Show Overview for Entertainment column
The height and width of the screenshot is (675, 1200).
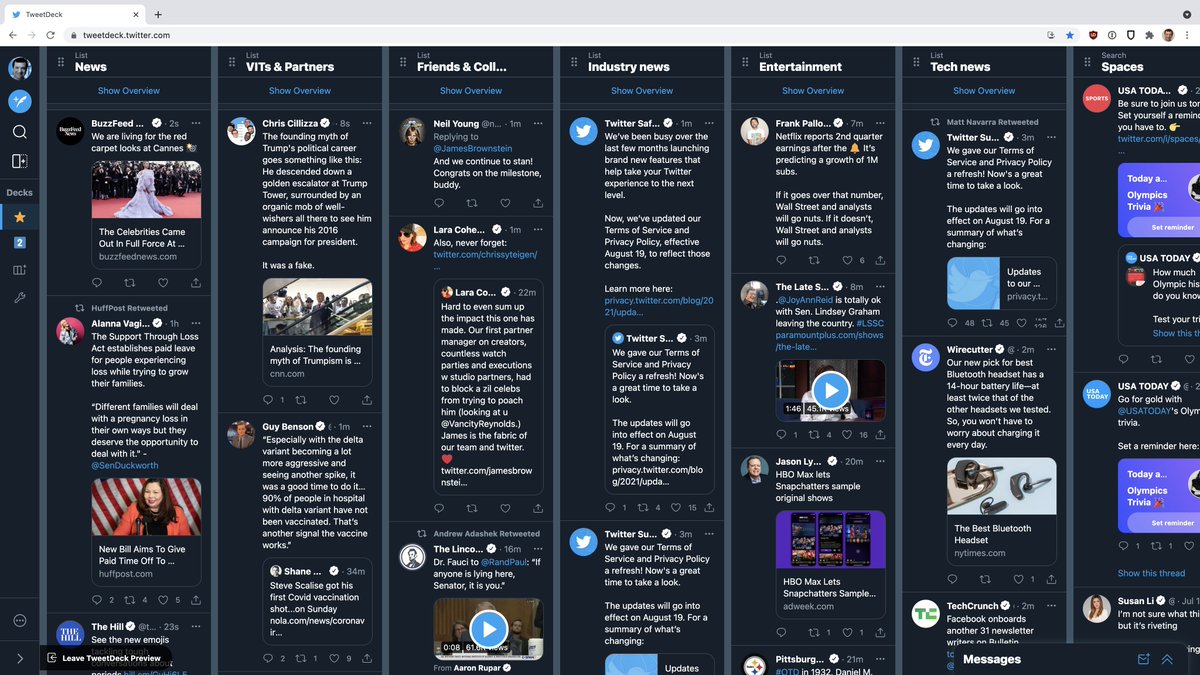pyautogui.click(x=813, y=91)
